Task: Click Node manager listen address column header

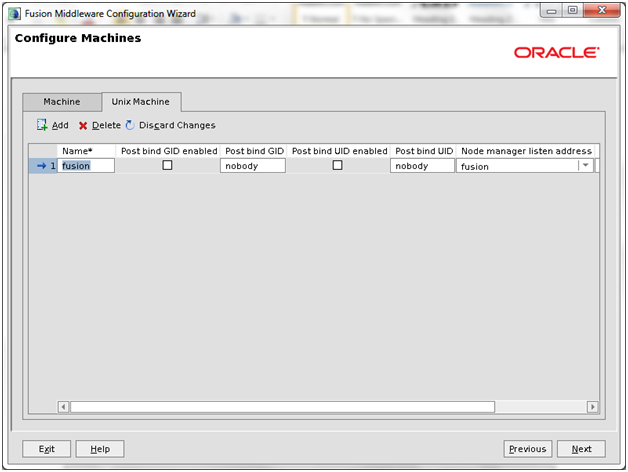Action: coord(526,151)
